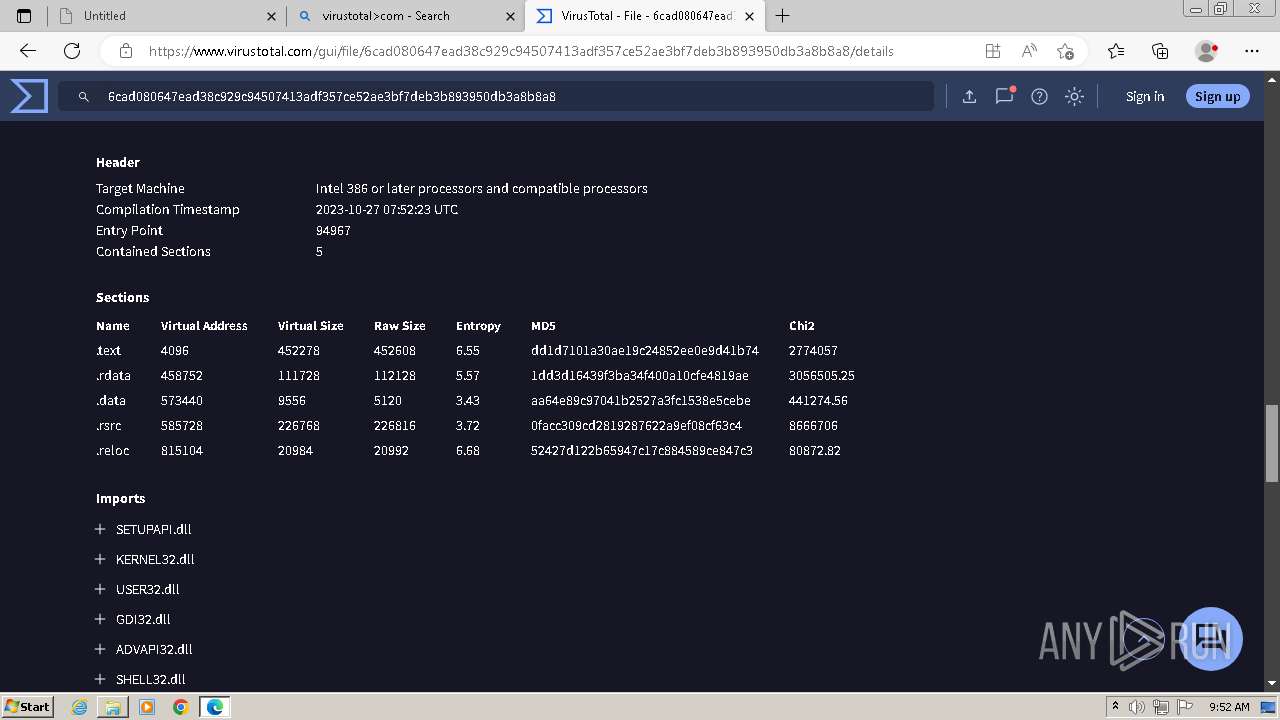Screen dimensions: 1280x720
Task: Click the VirusTotal logo icon
Action: pyautogui.click(x=29, y=96)
